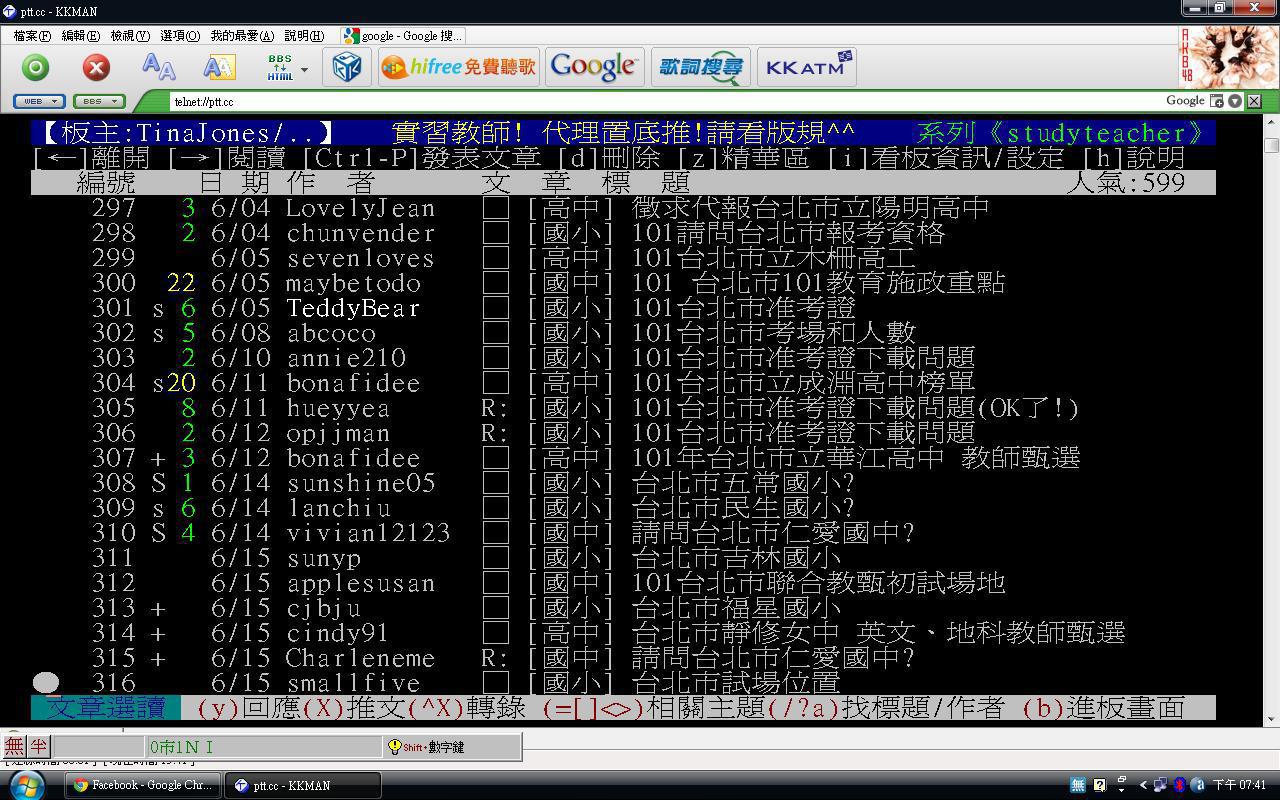This screenshot has width=1280, height=800.
Task: Expand the WEB mode dropdown
Action: click(39, 101)
